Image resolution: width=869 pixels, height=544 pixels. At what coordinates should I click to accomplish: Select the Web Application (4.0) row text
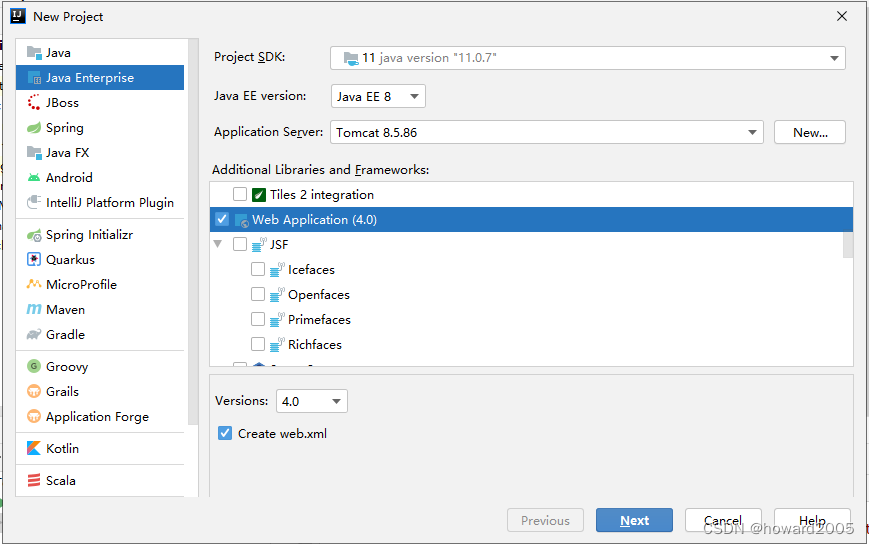(x=314, y=219)
